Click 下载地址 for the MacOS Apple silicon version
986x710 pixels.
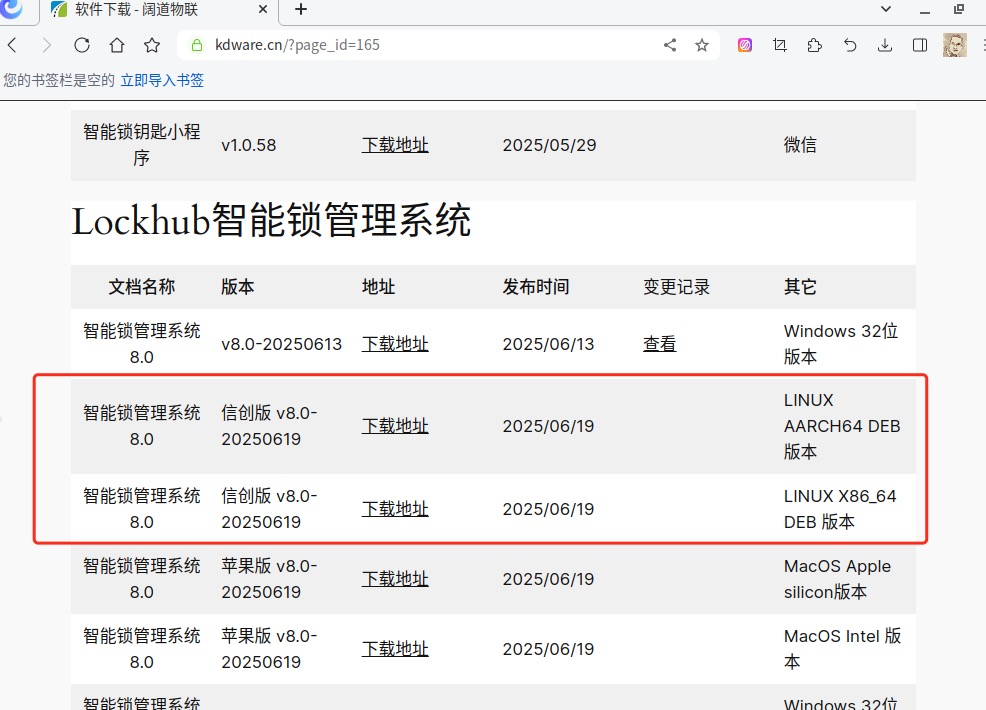coord(395,579)
